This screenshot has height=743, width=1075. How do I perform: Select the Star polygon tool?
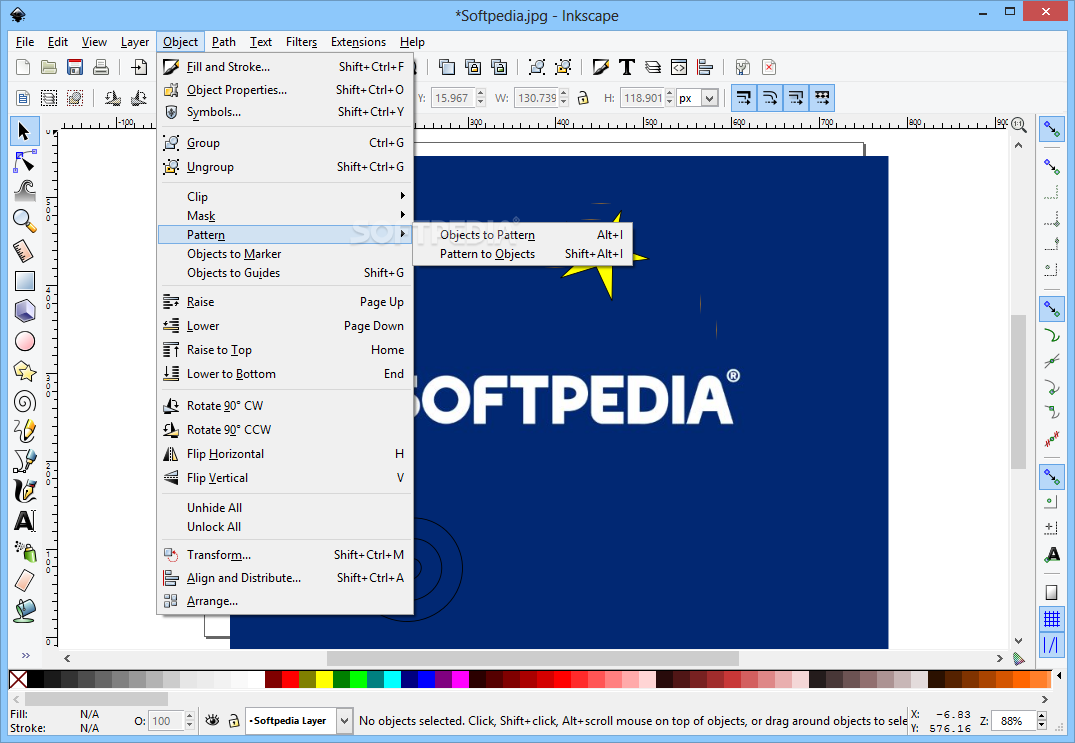coord(25,371)
